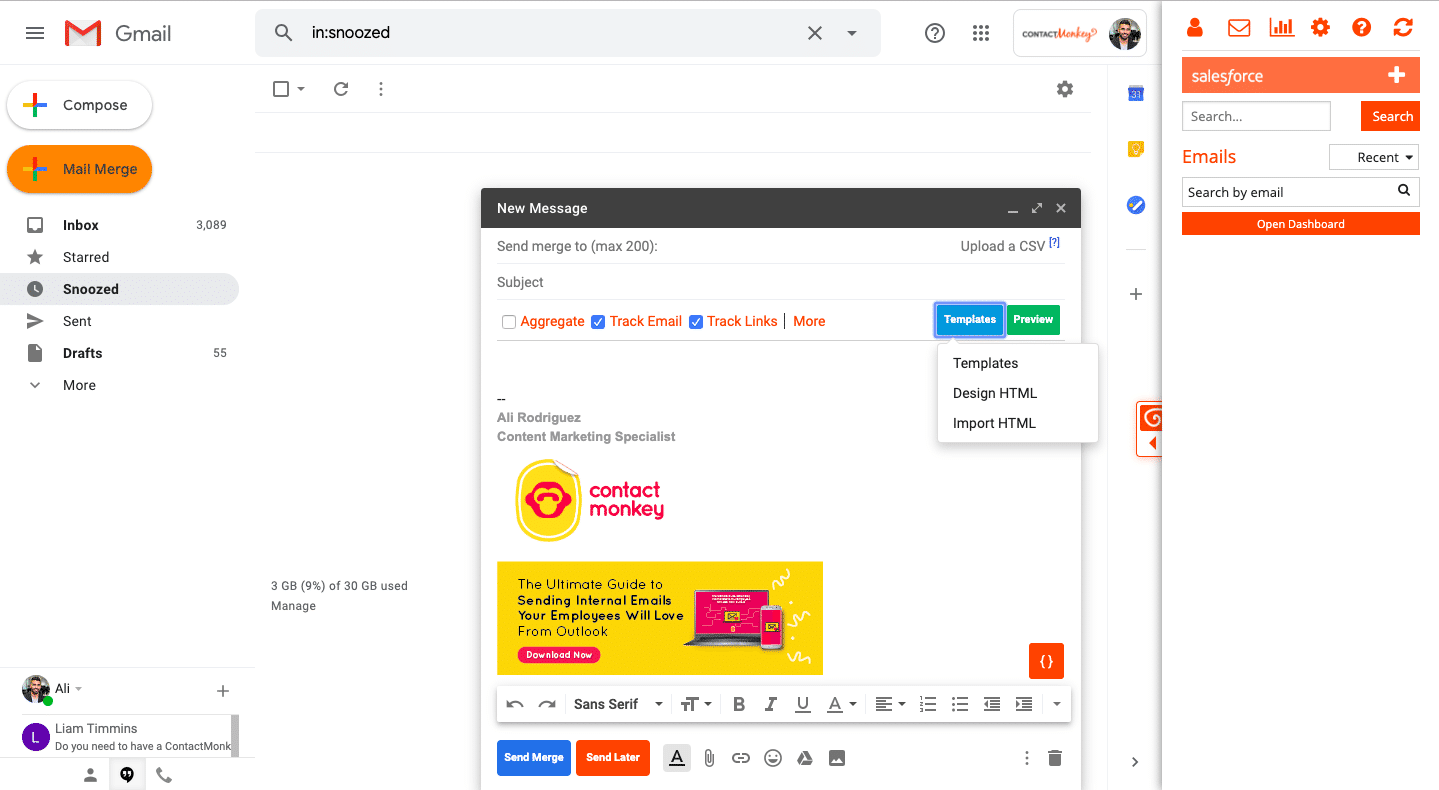Uncheck the Track Links option
Screen dimensions: 1439x790
tap(696, 321)
